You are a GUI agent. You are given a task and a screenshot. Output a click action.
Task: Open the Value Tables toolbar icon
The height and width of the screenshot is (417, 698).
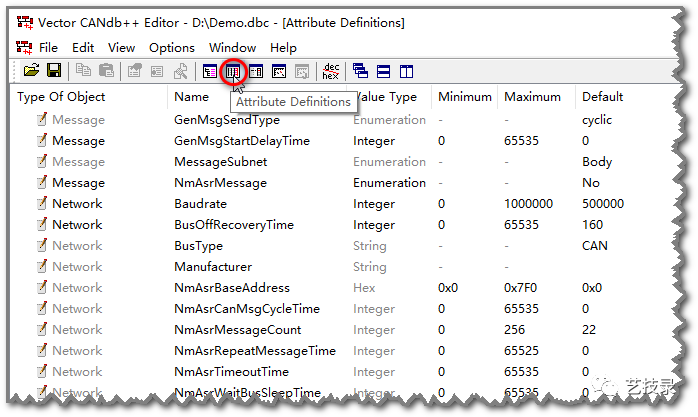pos(256,71)
